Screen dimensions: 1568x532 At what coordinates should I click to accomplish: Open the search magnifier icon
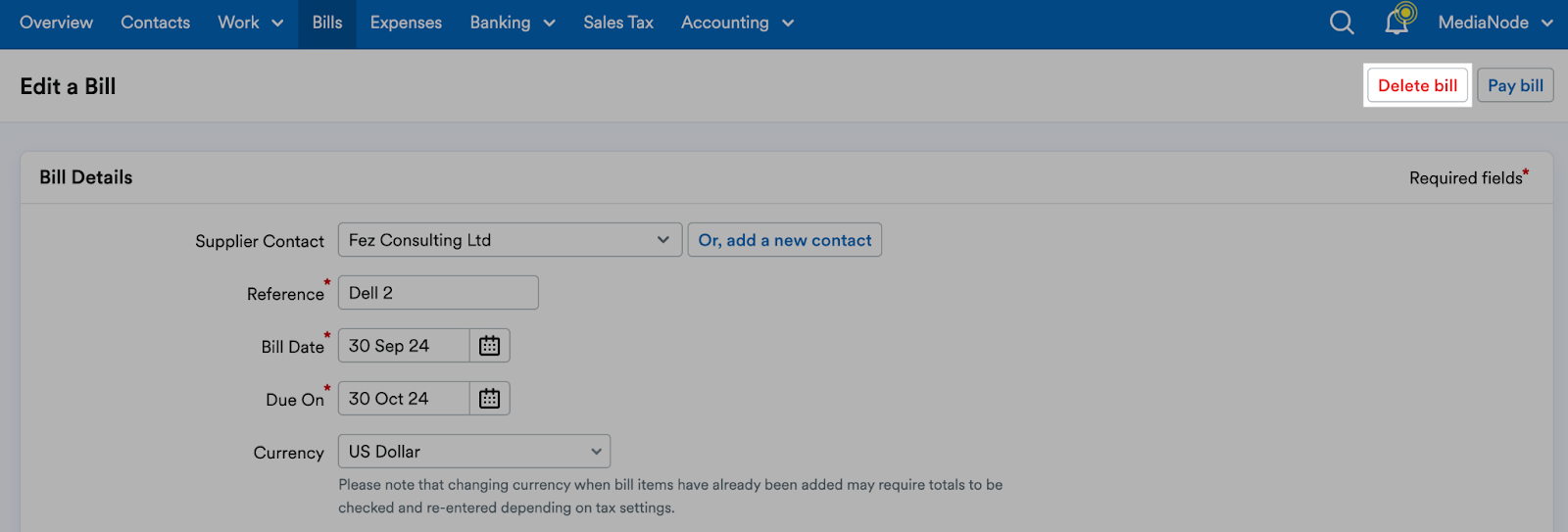point(1342,23)
